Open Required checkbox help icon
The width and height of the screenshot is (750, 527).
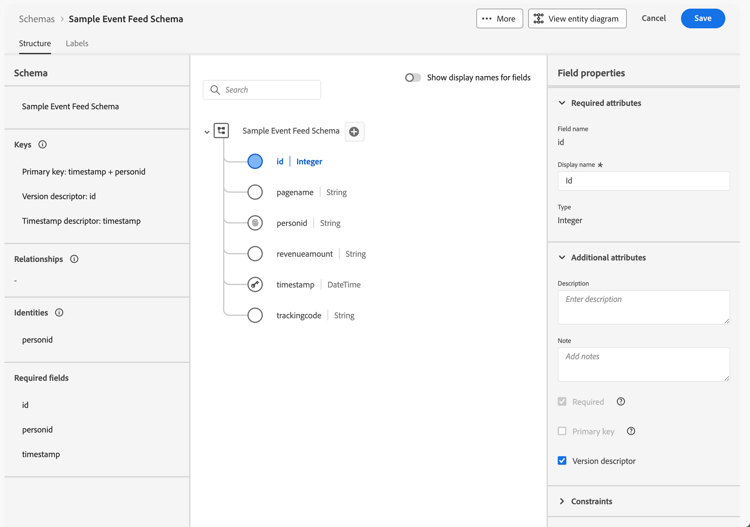coord(621,402)
